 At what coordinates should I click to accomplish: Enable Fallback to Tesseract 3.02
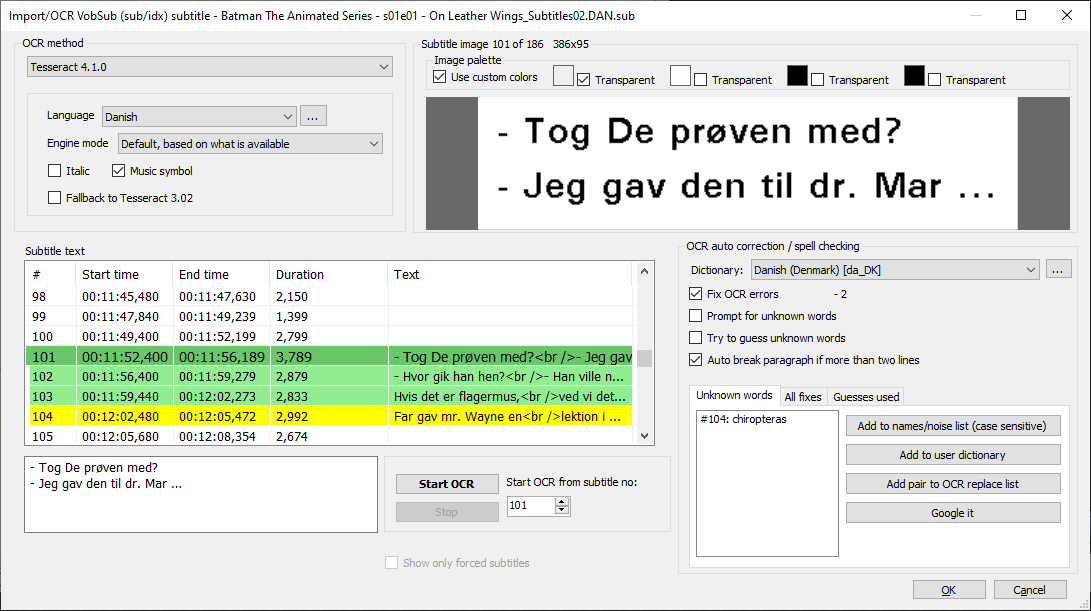(x=55, y=195)
